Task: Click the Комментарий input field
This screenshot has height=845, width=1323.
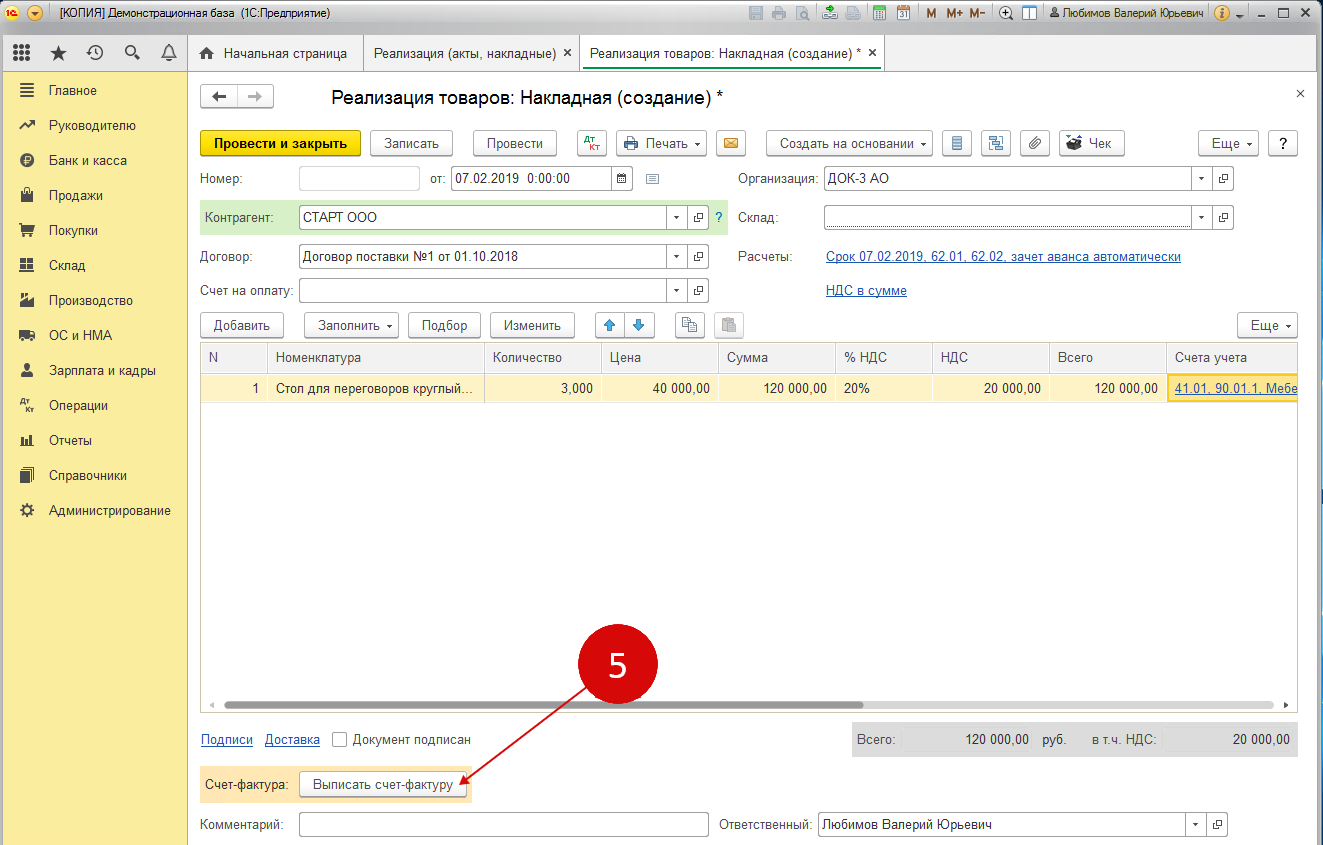Action: (x=503, y=825)
